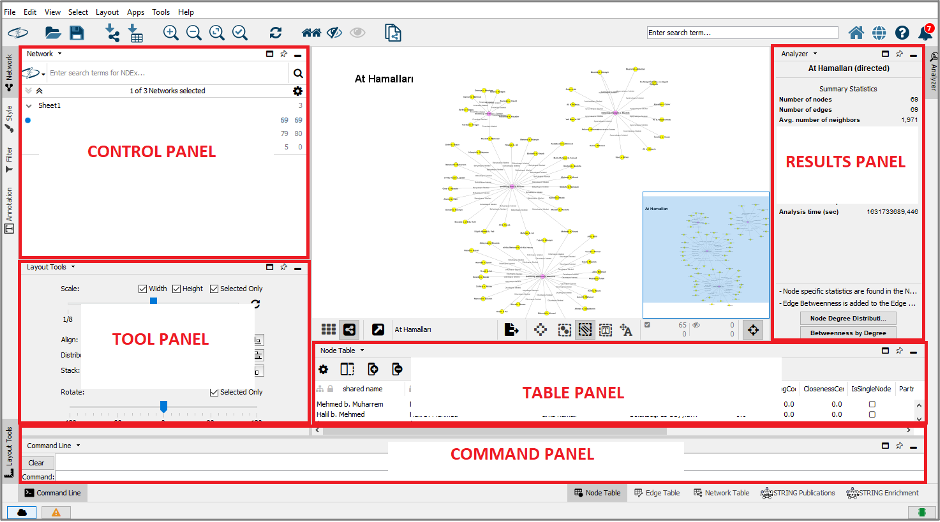
Task: Click Command Line bottom button
Action: click(x=53, y=493)
